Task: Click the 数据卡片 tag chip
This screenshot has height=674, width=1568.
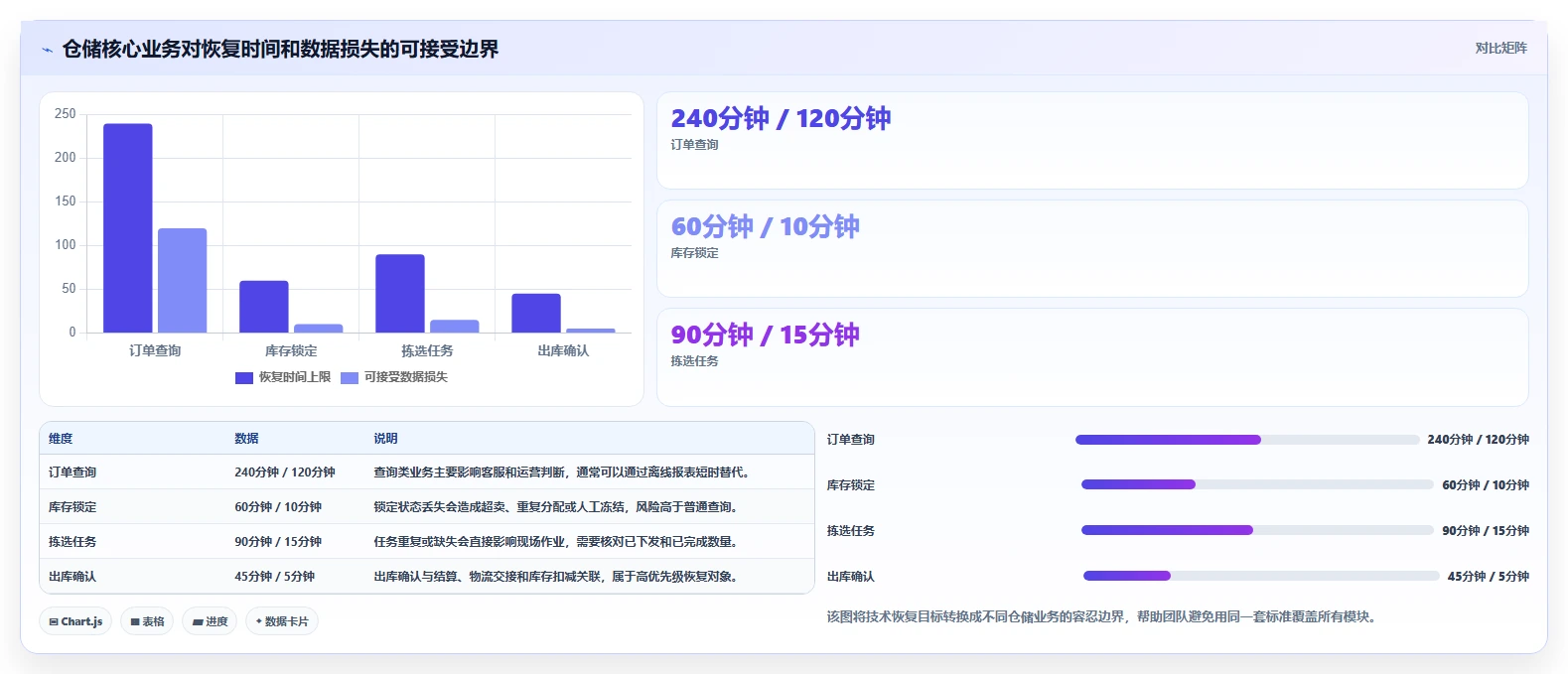Action: pyautogui.click(x=282, y=621)
